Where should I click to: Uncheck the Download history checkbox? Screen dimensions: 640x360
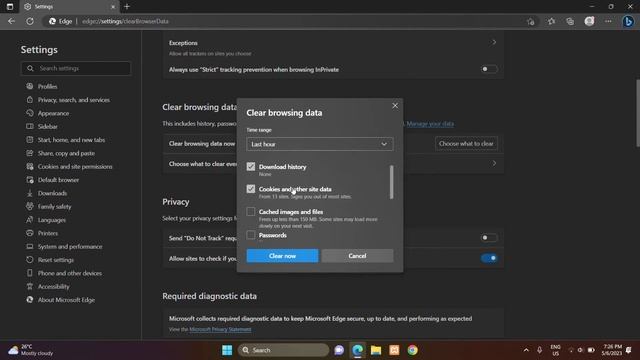pos(251,167)
